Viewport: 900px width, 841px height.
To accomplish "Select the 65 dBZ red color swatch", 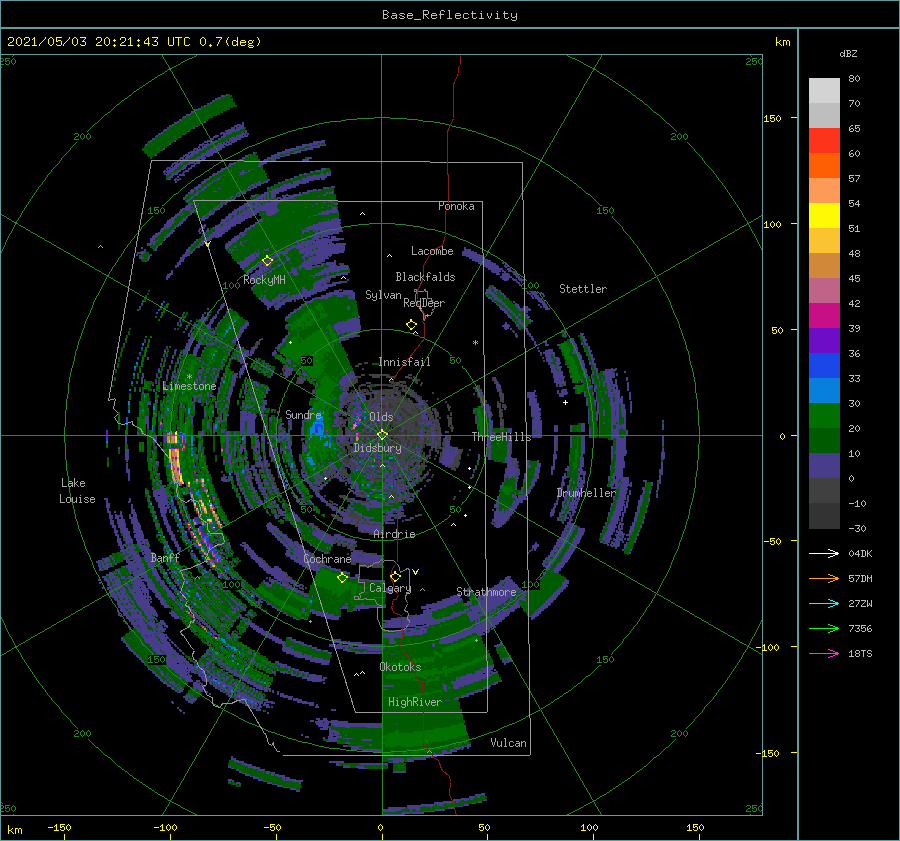I will (824, 140).
